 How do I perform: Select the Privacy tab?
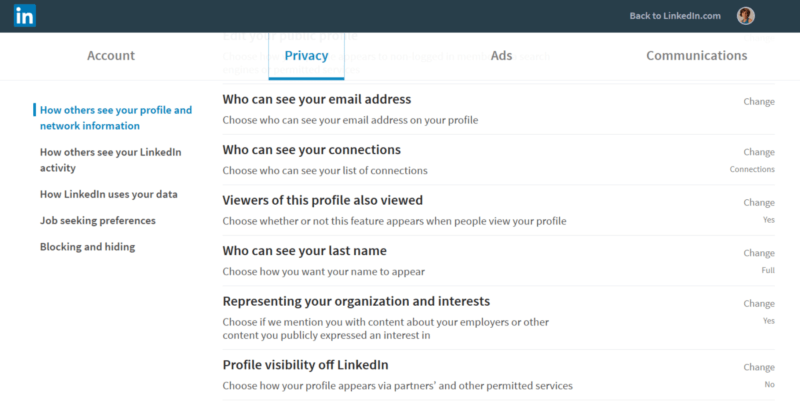click(306, 56)
